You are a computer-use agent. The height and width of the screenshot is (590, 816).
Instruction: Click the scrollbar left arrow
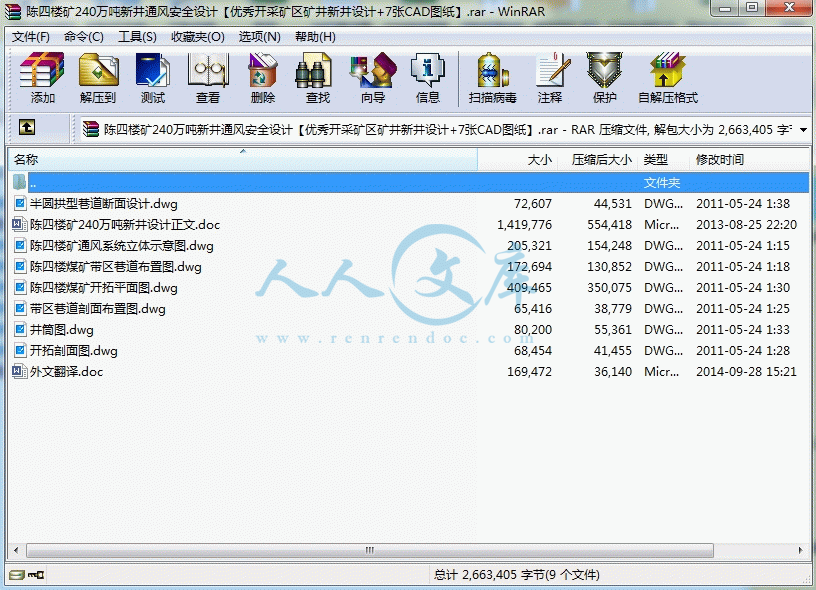(16, 550)
